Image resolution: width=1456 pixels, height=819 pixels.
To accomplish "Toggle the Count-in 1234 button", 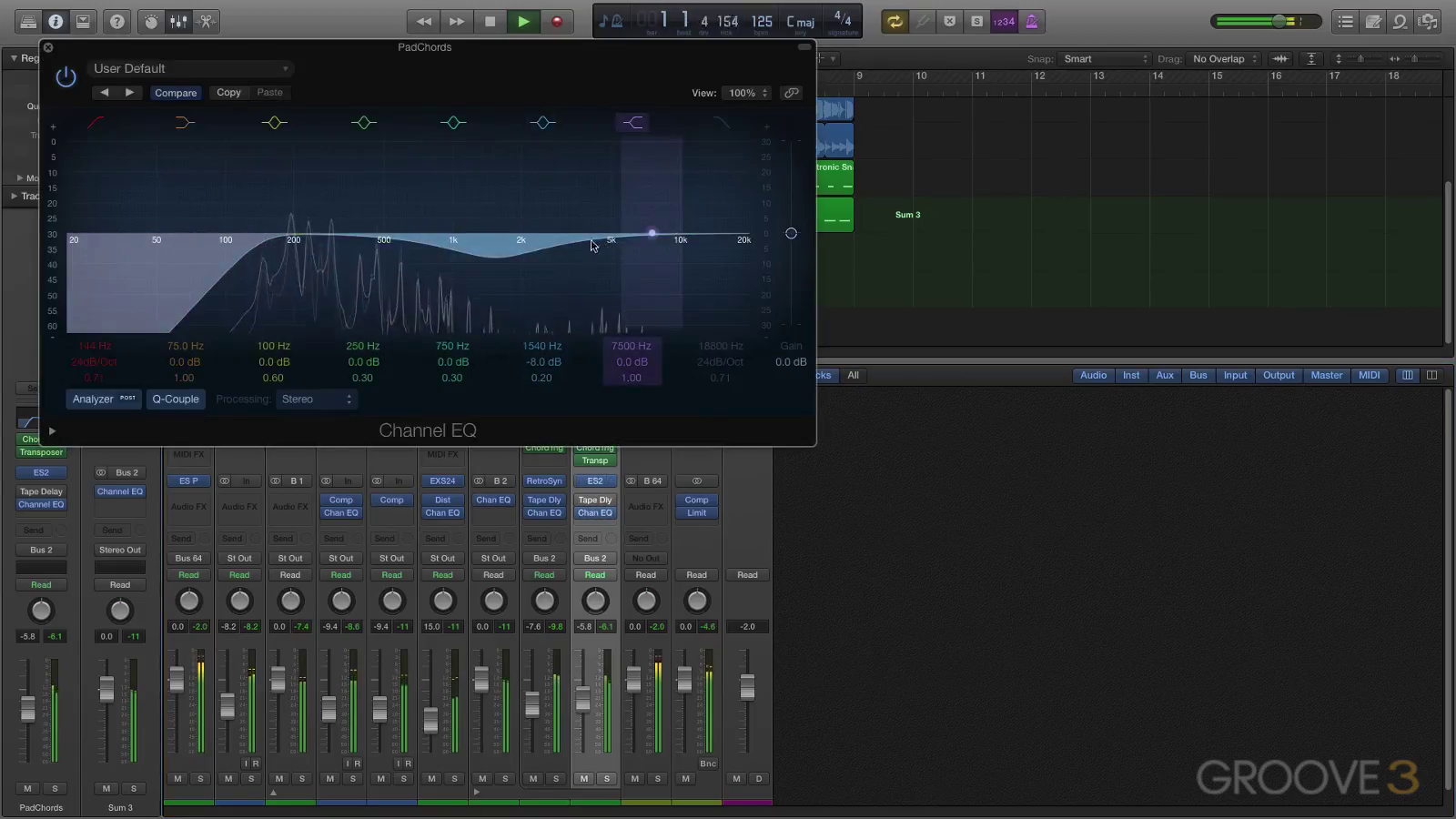I will (1004, 21).
